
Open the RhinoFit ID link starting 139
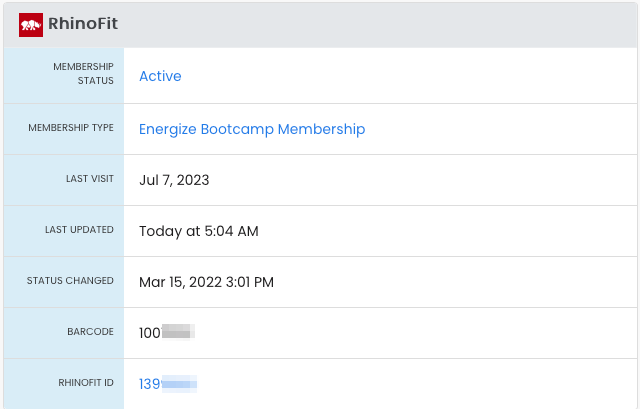(x=168, y=384)
